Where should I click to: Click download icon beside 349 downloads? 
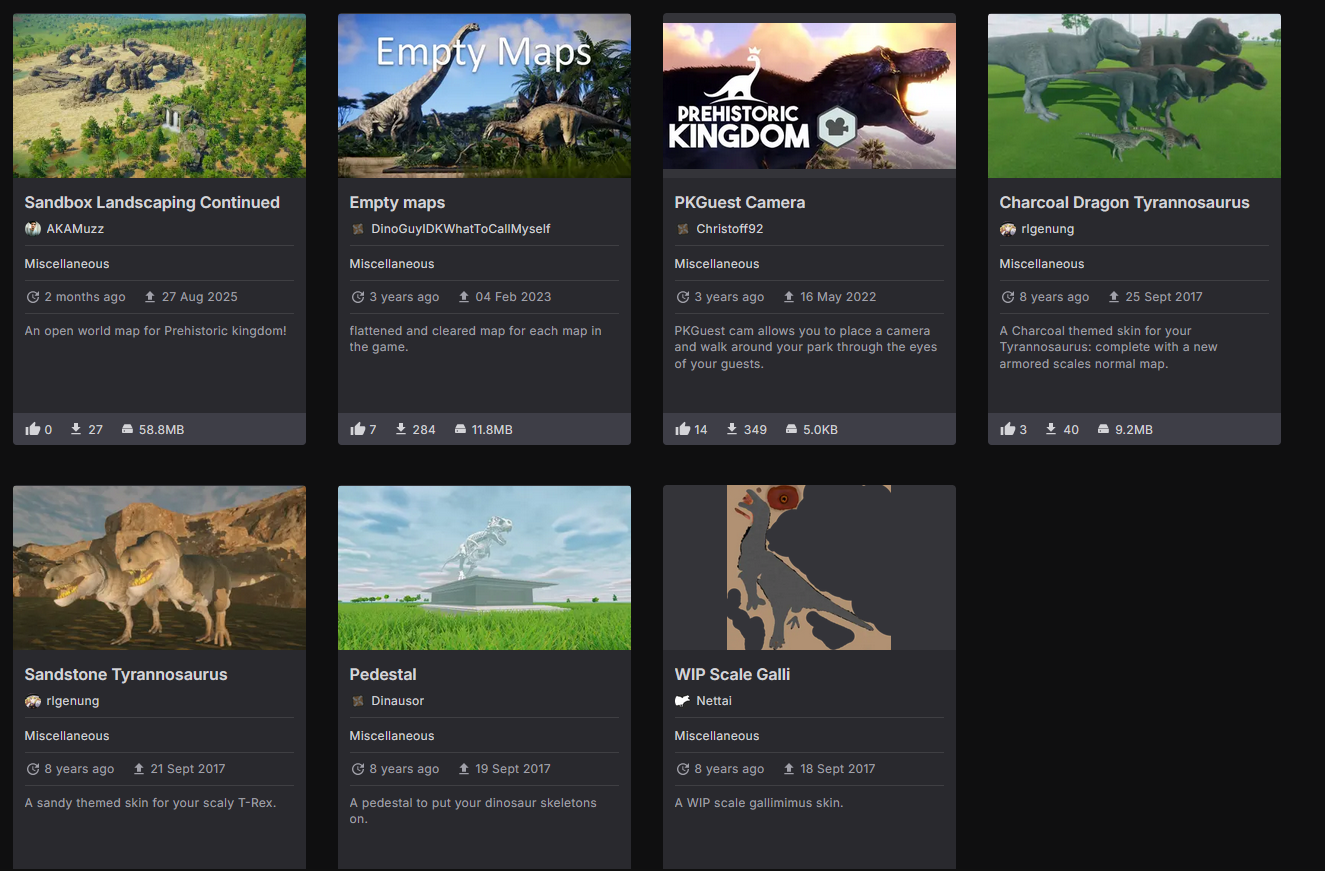pyautogui.click(x=732, y=429)
